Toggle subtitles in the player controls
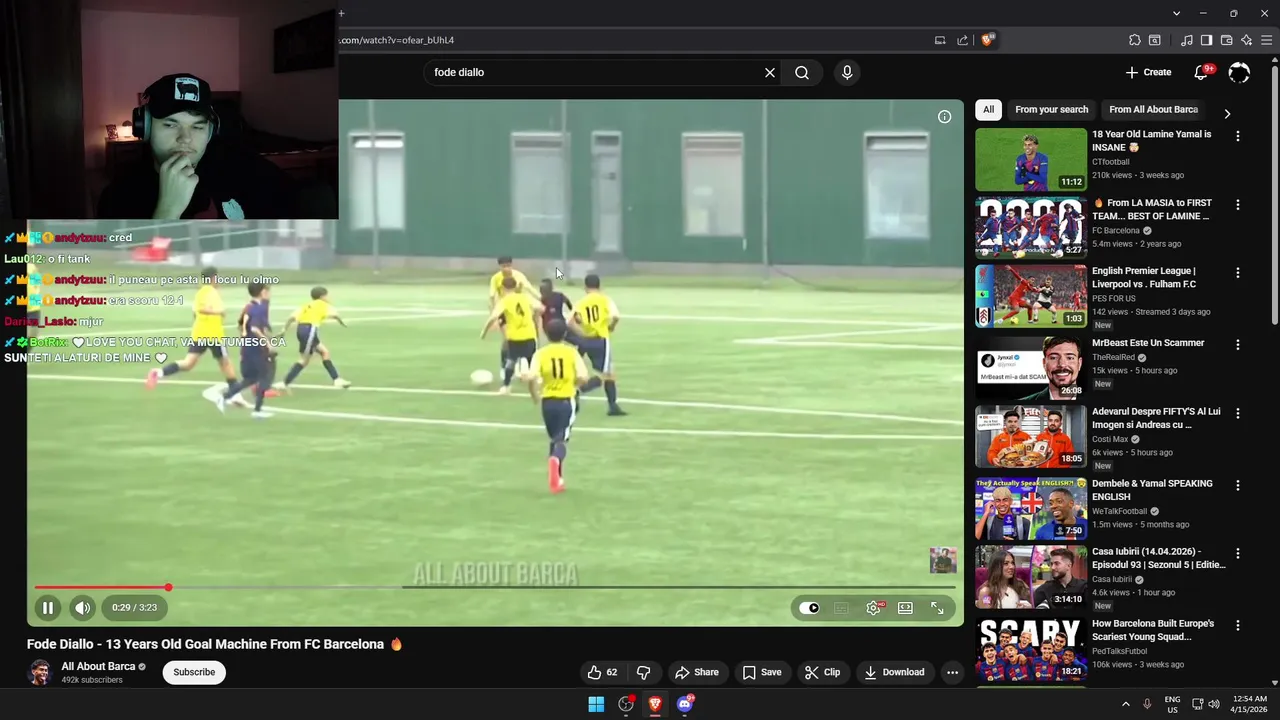 [x=841, y=608]
